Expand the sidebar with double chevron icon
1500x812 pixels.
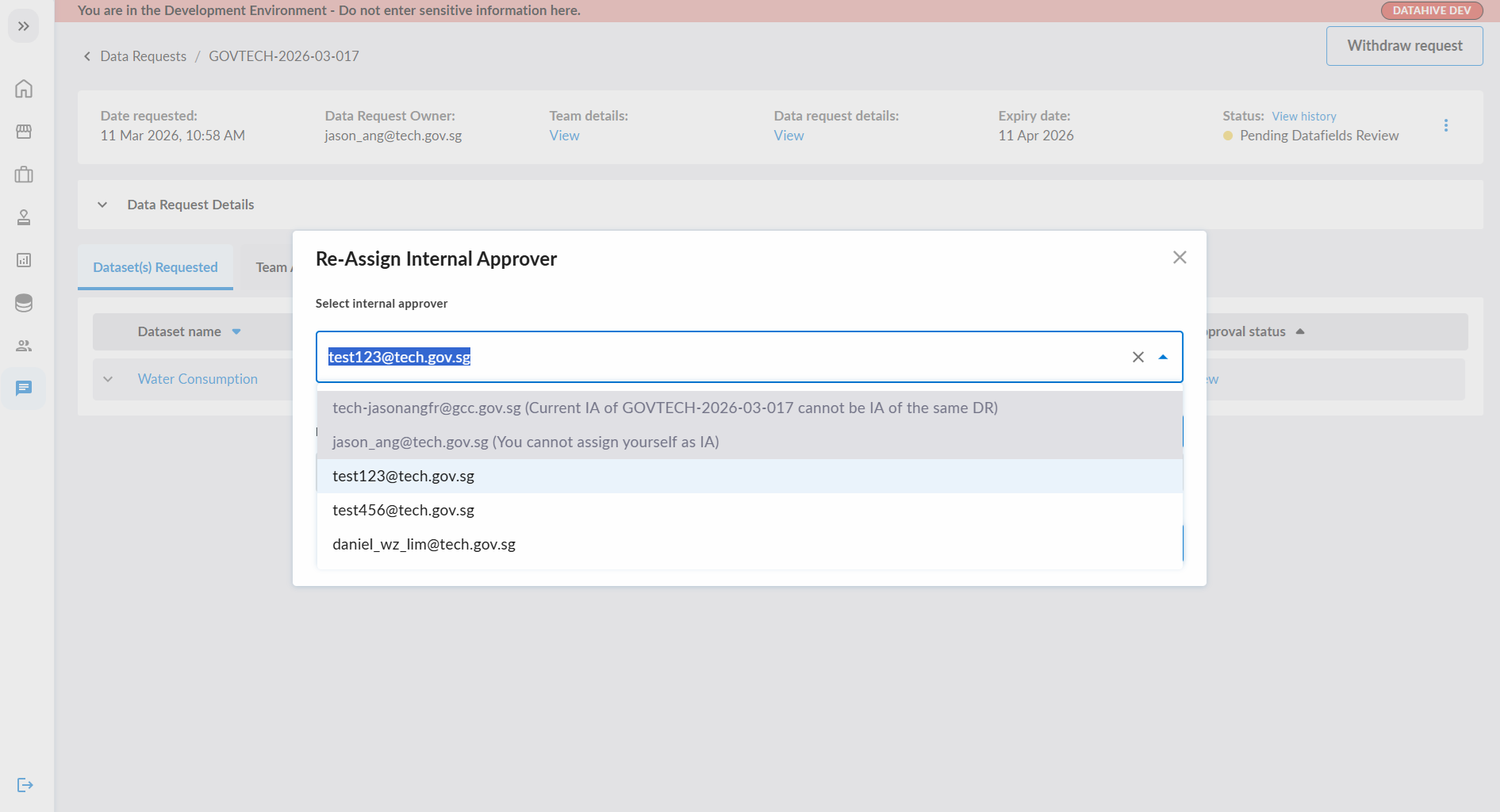click(24, 26)
